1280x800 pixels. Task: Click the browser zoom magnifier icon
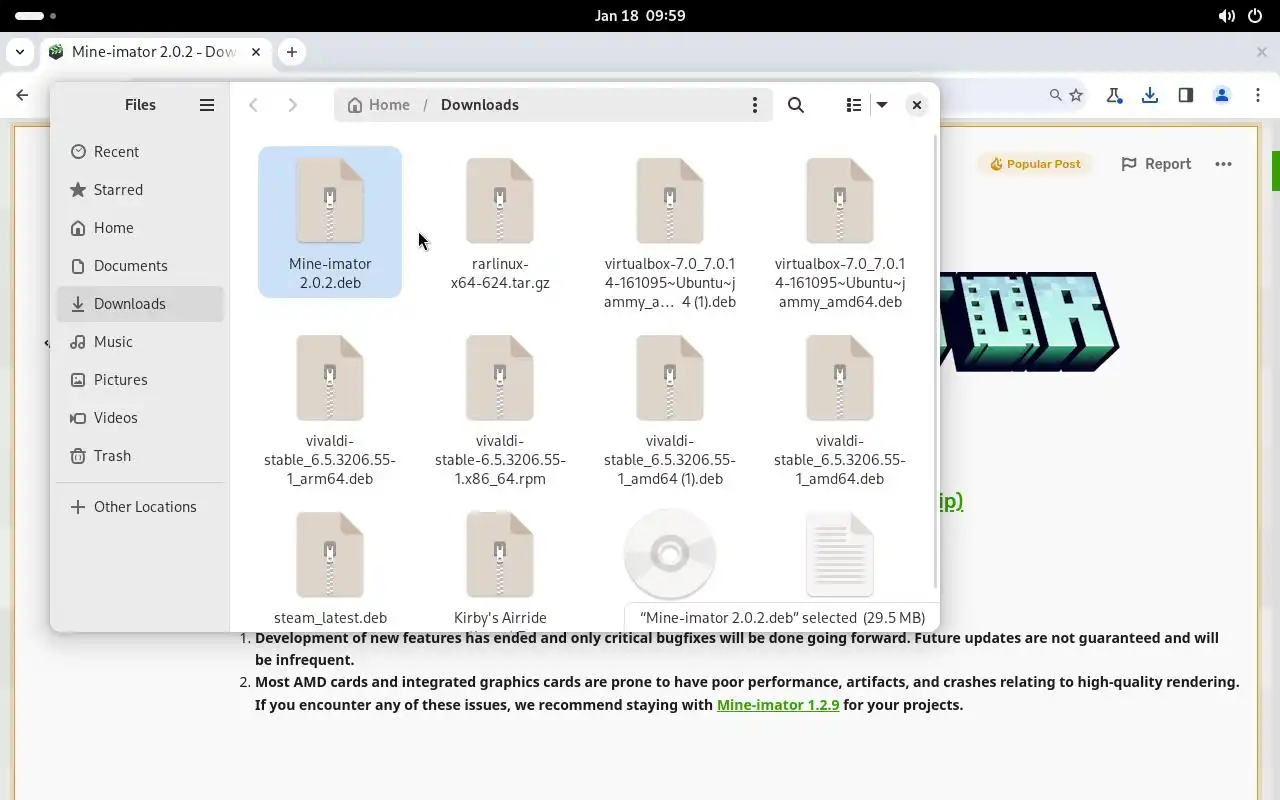1055,95
